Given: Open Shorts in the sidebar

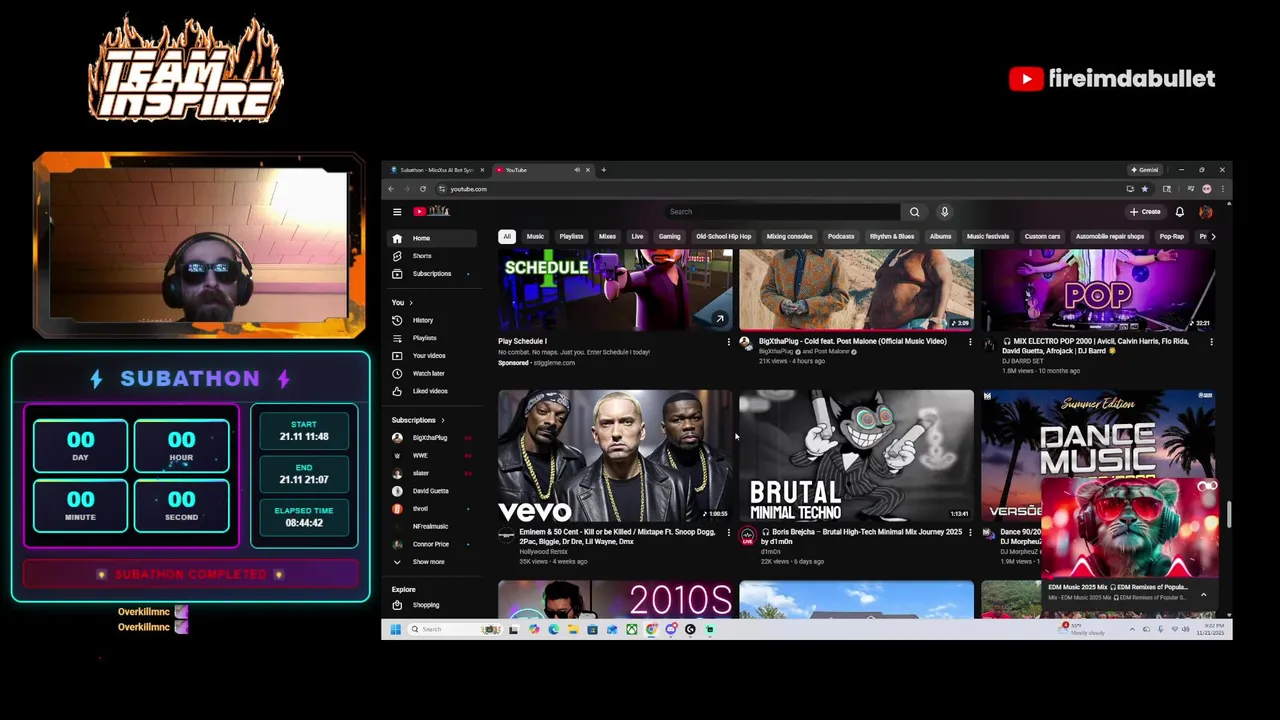Looking at the screenshot, I should (432, 256).
